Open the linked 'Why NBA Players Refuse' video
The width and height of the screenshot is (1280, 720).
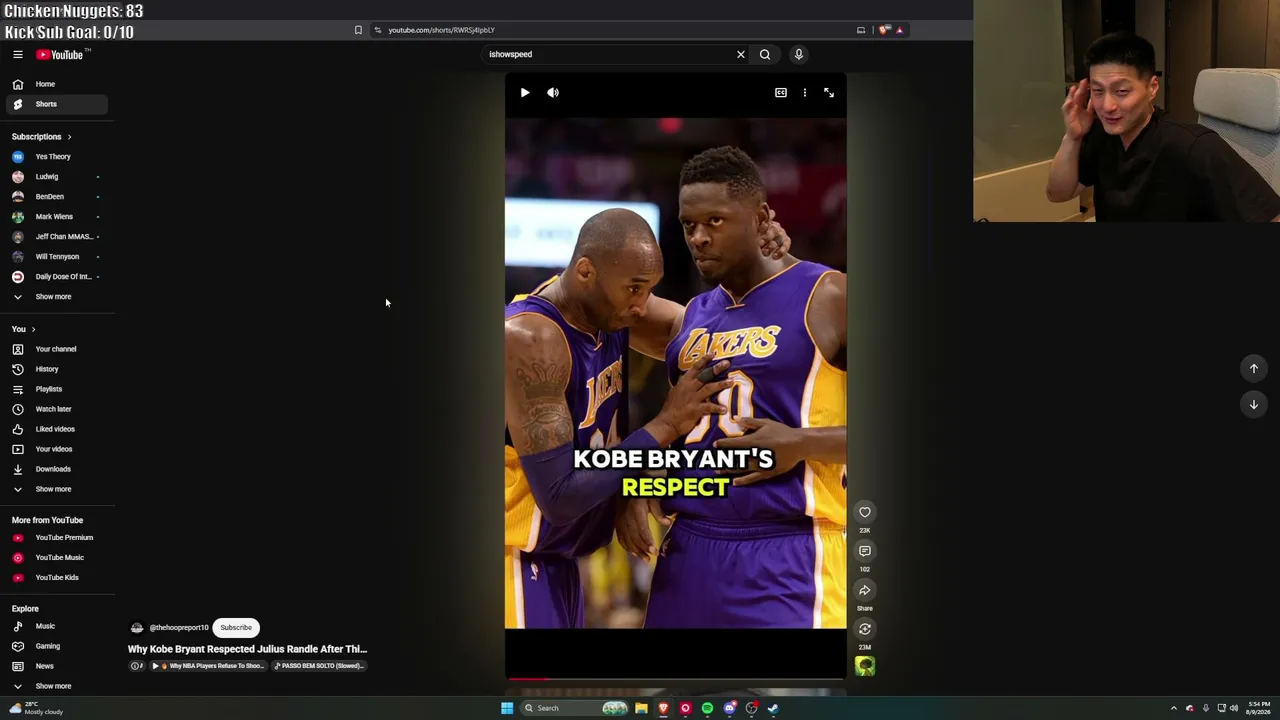click(x=208, y=666)
